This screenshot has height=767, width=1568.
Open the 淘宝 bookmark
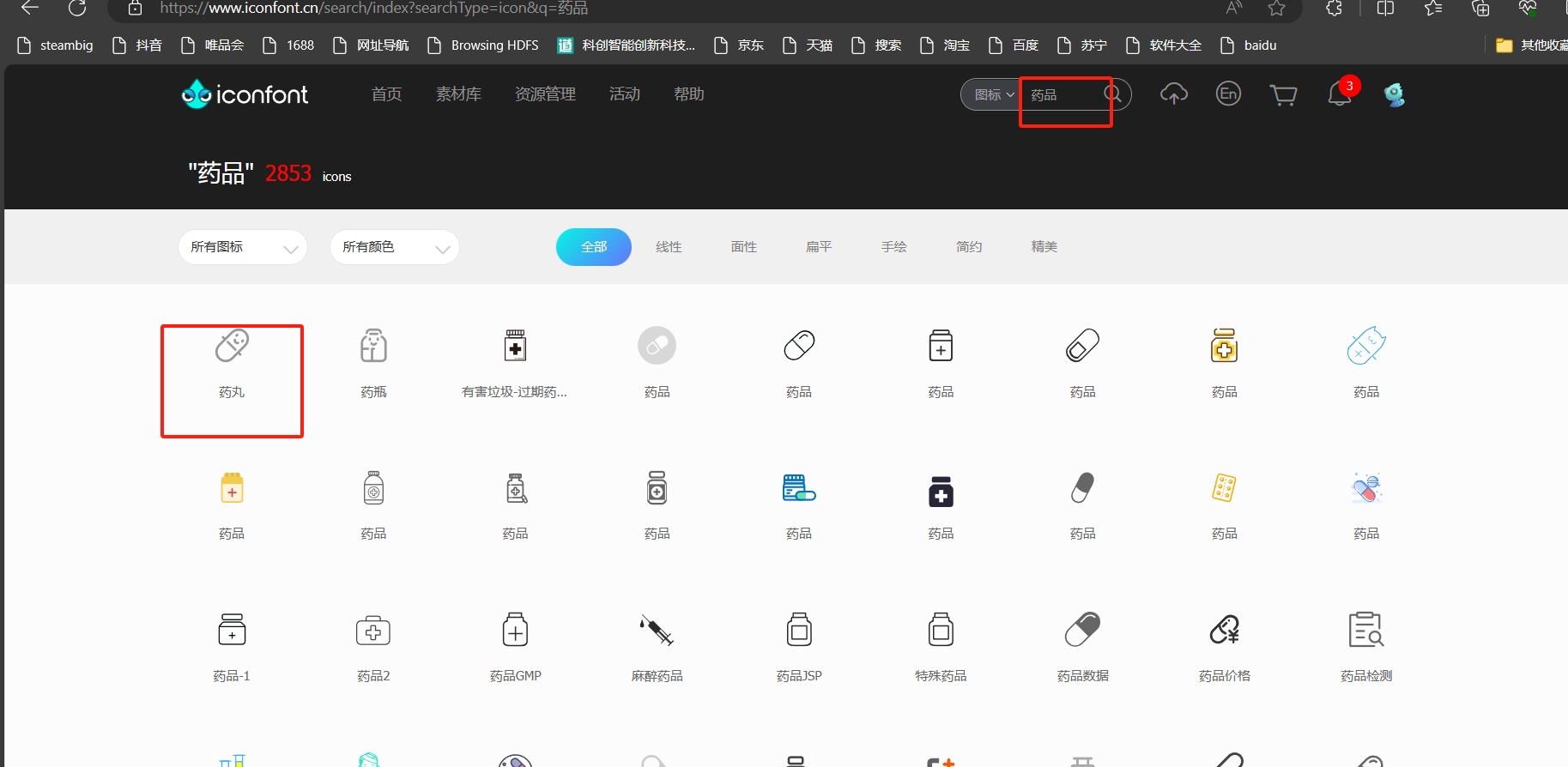(x=945, y=45)
